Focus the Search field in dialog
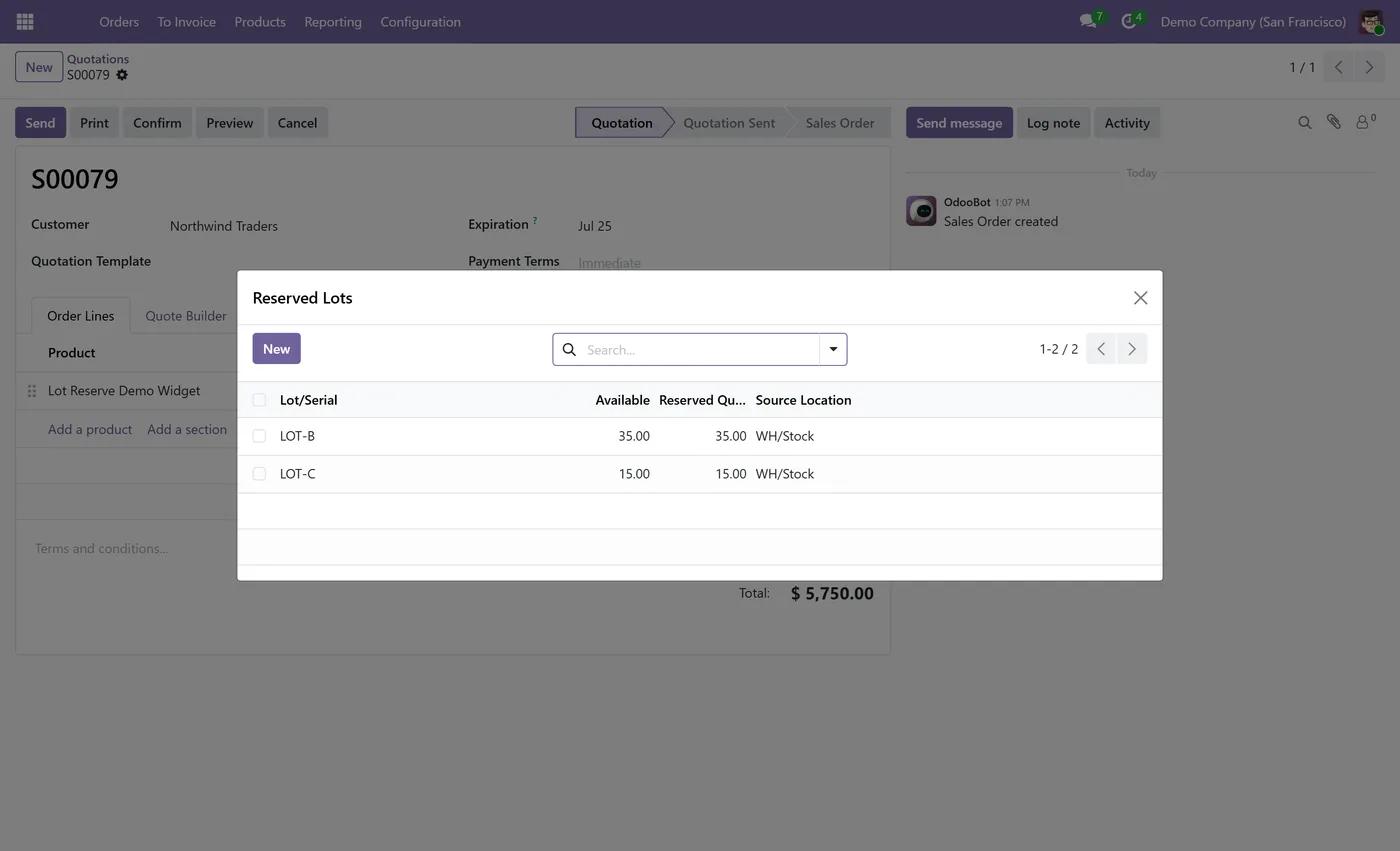 (701, 349)
